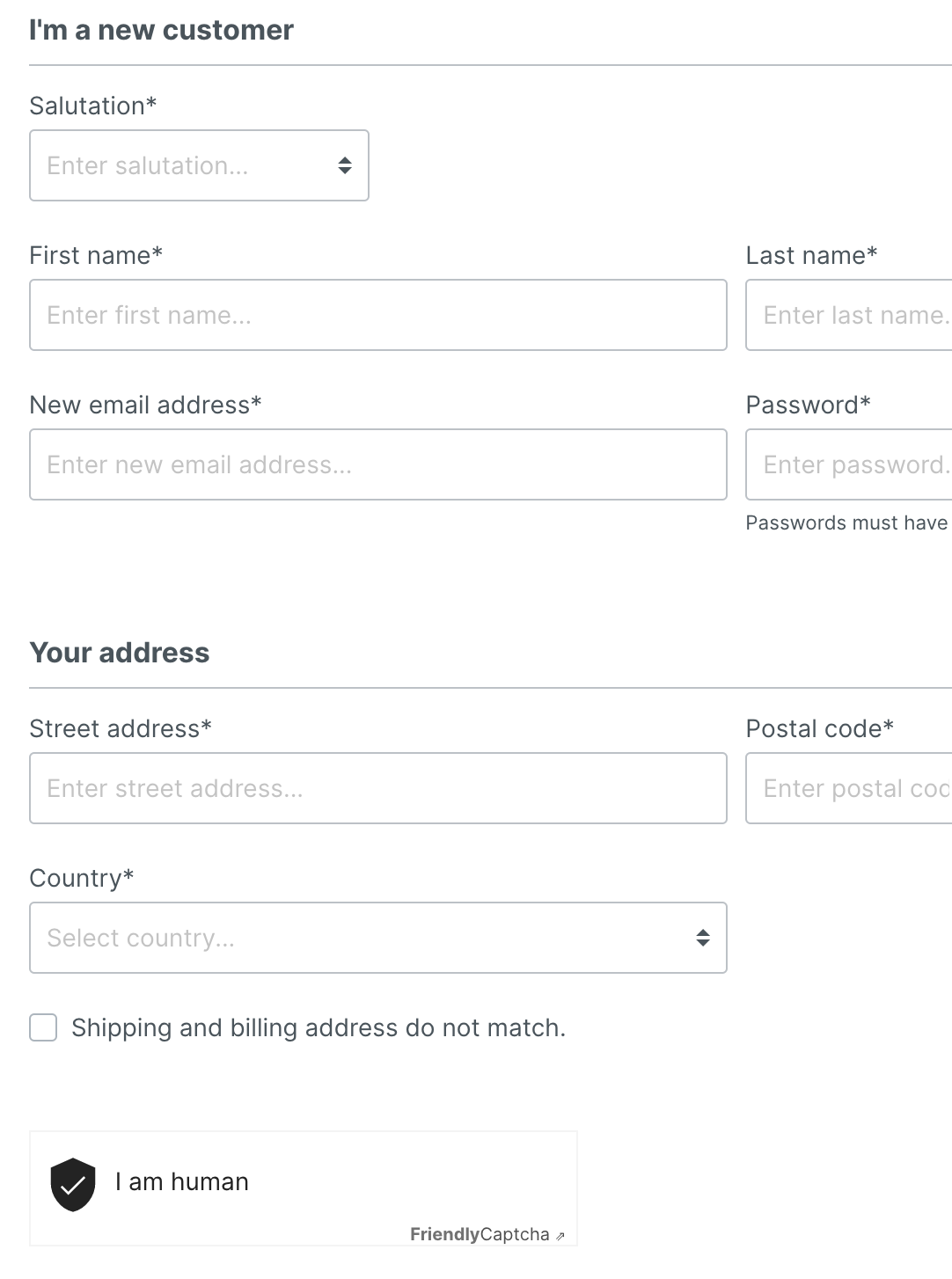Open the FriendlyCaptcha link
The image size is (952, 1279).
480,1234
